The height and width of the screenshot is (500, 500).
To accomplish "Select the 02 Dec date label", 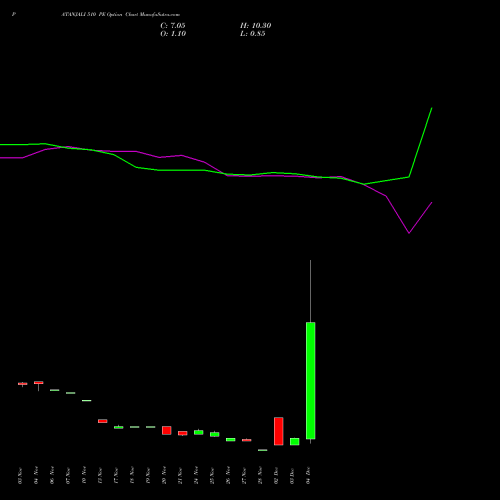I will coord(276,475).
